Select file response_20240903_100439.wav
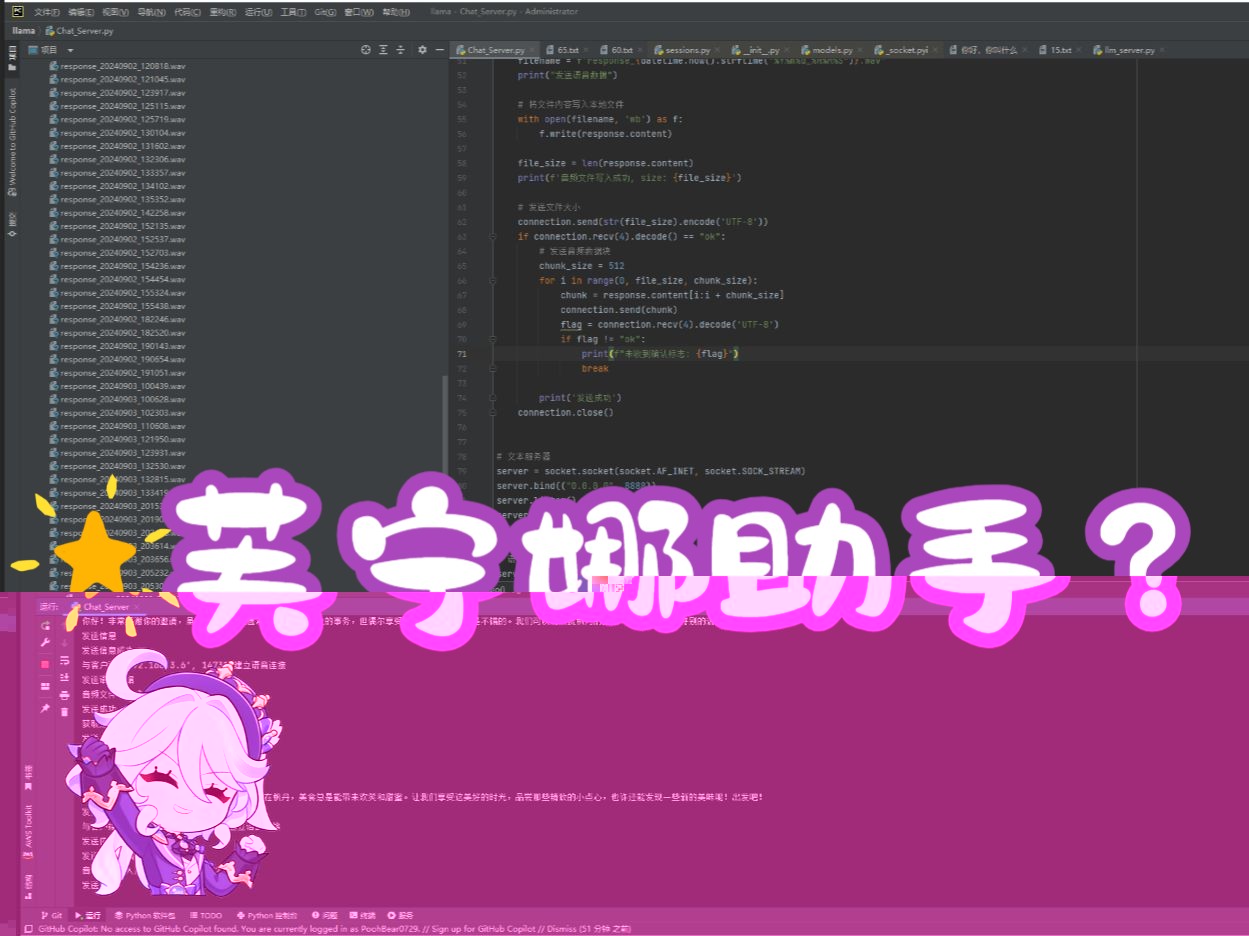Screen dimensions: 1249x936 (117, 386)
